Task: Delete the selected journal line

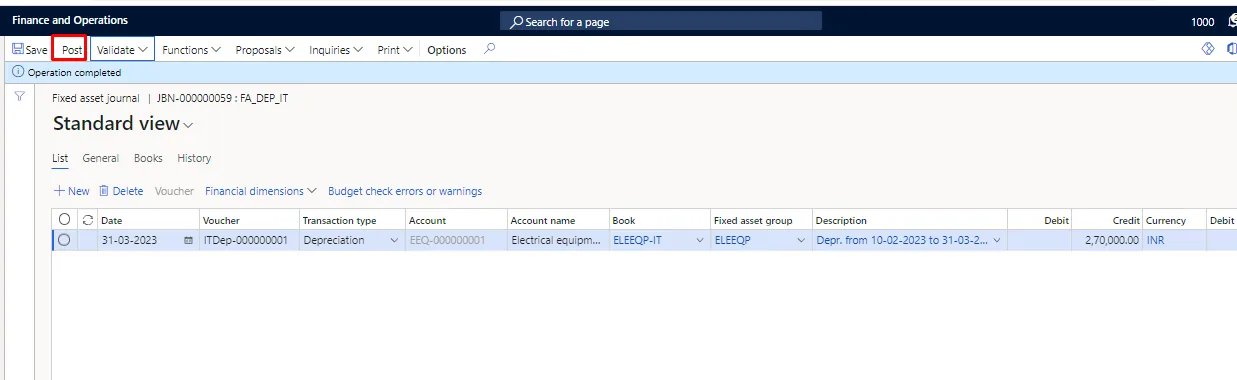Action: click(121, 191)
